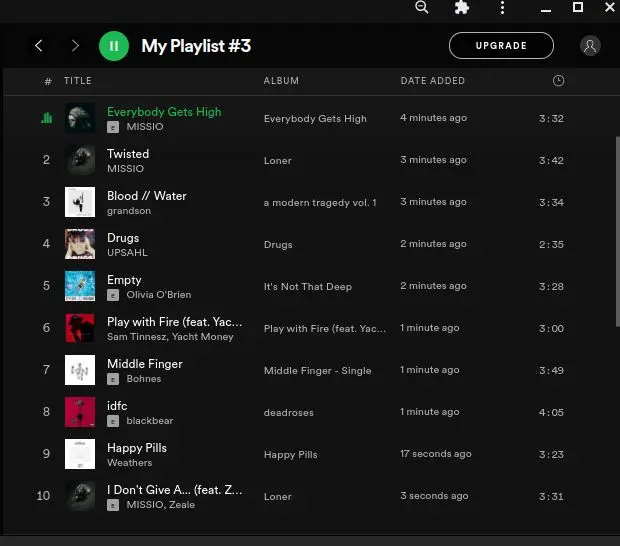Select the Blood // Water track title
The height and width of the screenshot is (546, 620).
(147, 196)
